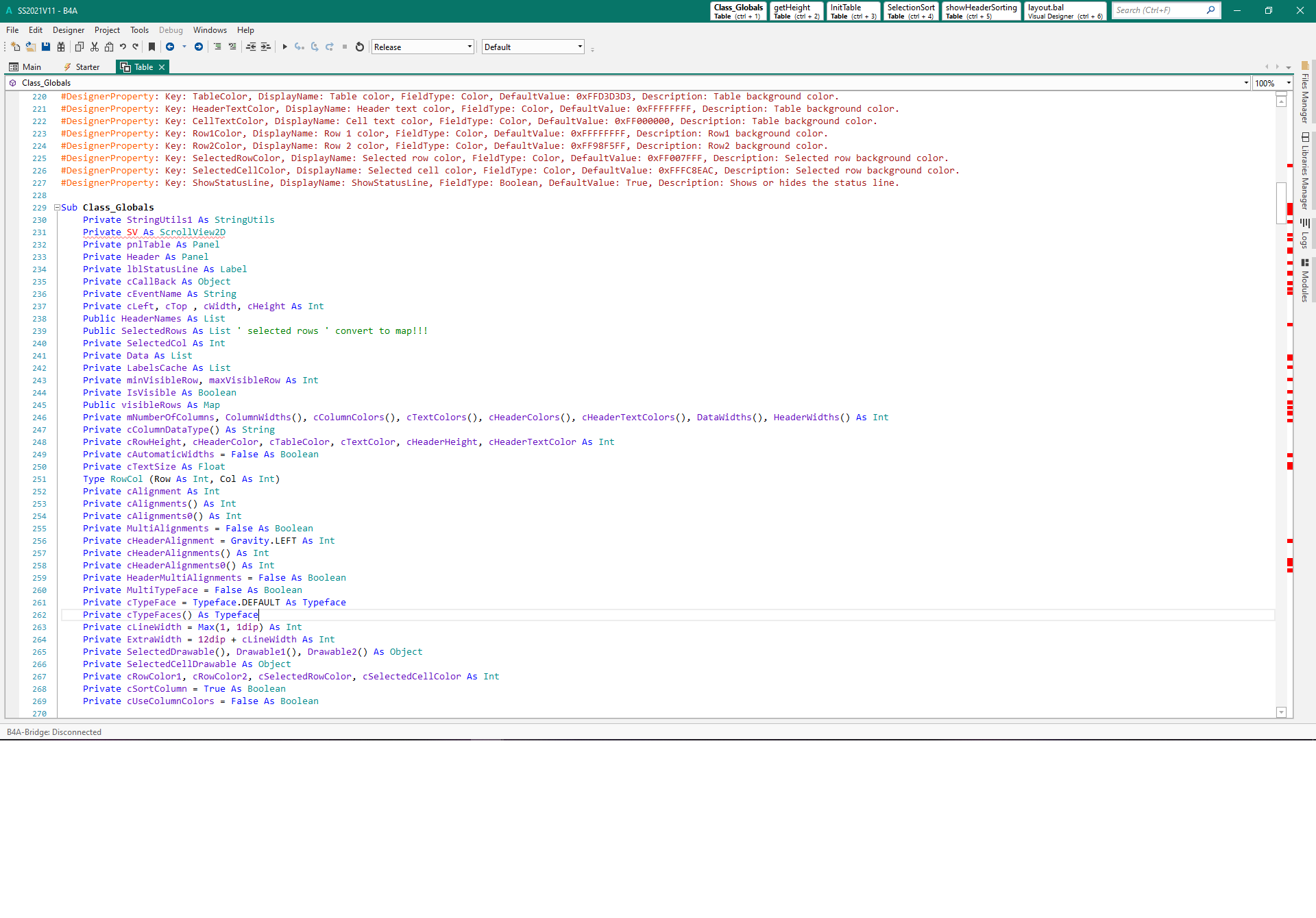Screen dimensions: 1316x918
Task: Run the project with Play icon
Action: tap(284, 47)
